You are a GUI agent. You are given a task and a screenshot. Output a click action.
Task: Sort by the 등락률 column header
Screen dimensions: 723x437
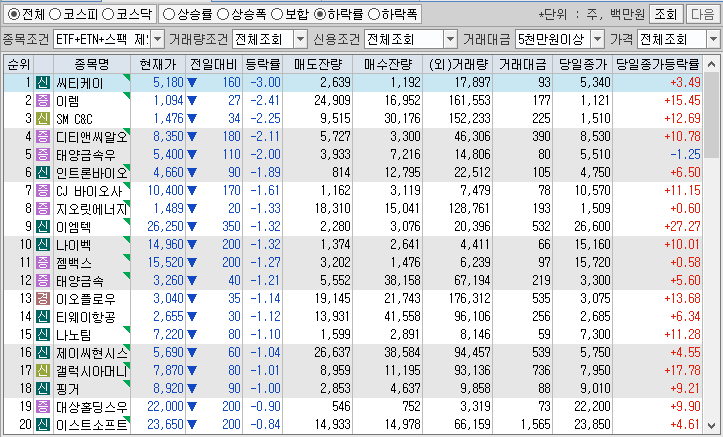(262, 65)
